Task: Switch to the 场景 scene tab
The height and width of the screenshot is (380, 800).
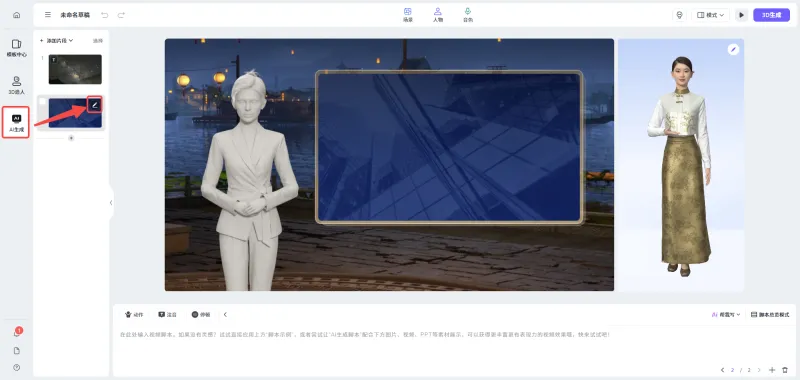Action: [x=408, y=15]
